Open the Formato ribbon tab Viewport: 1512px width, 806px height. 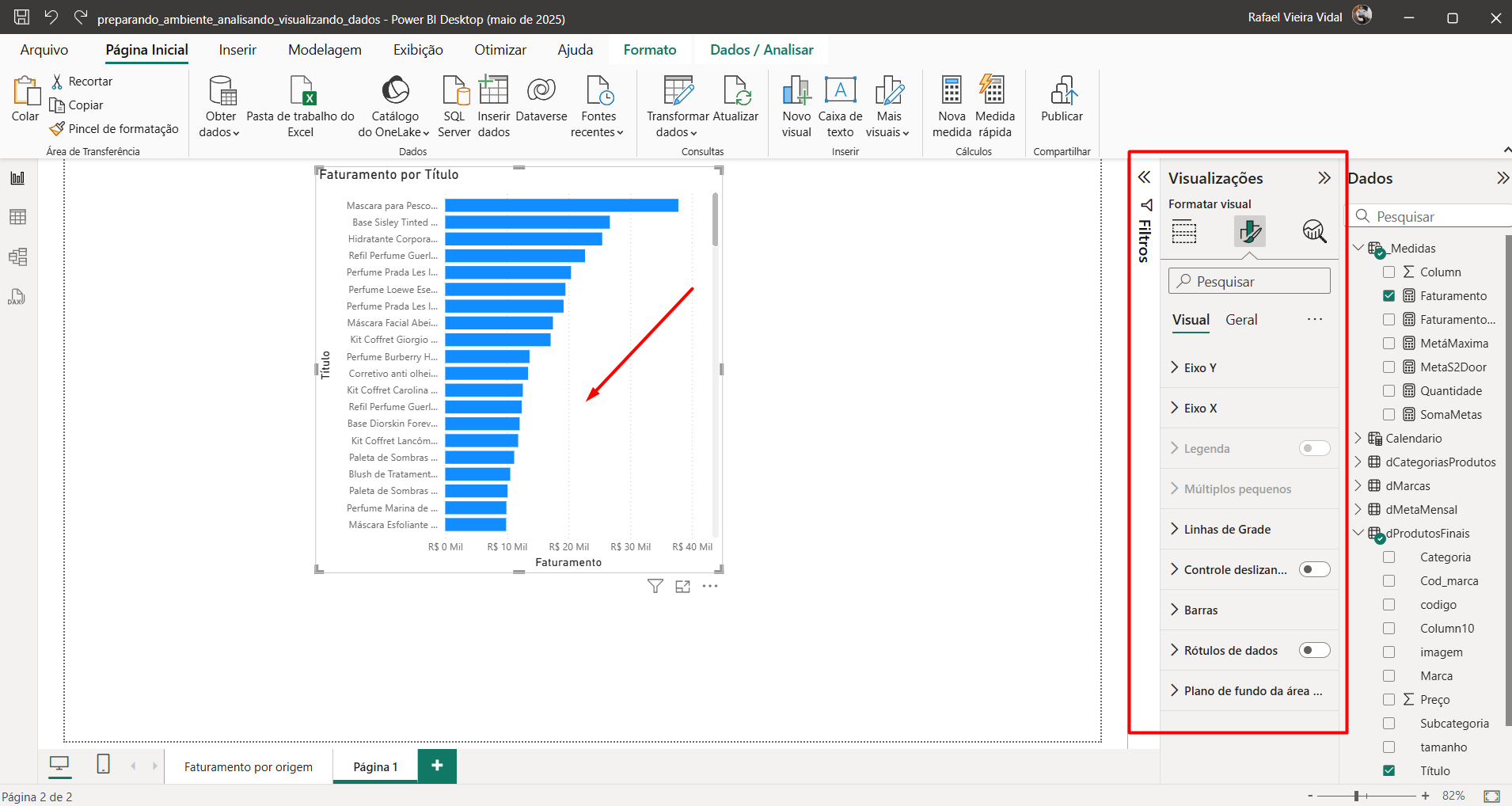[650, 50]
